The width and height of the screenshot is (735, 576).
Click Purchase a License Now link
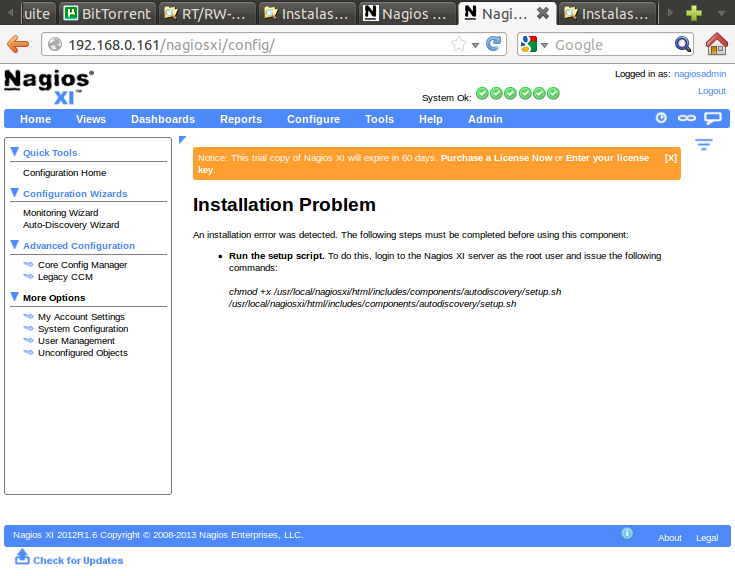tap(496, 158)
